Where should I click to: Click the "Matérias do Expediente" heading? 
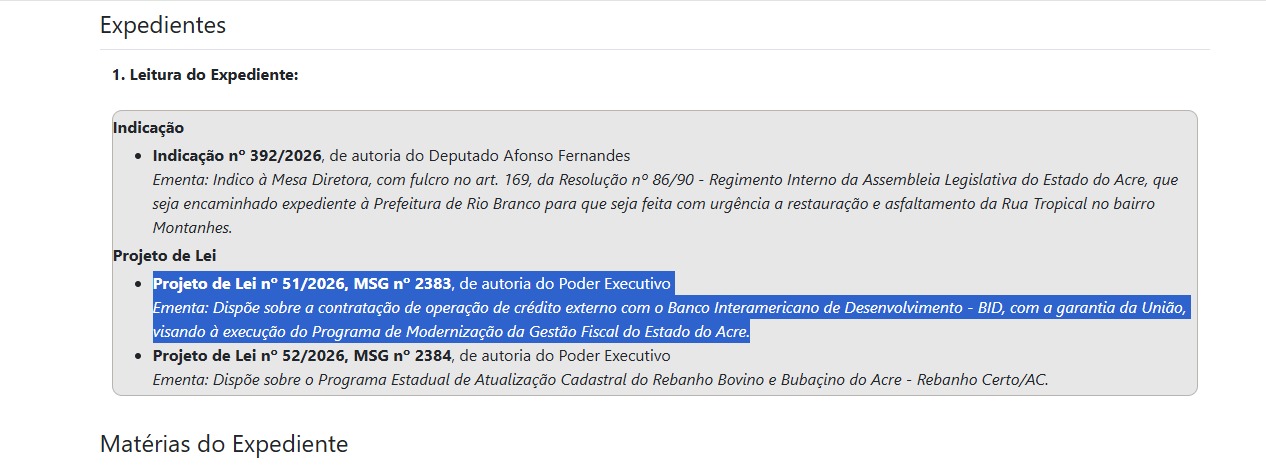(224, 444)
